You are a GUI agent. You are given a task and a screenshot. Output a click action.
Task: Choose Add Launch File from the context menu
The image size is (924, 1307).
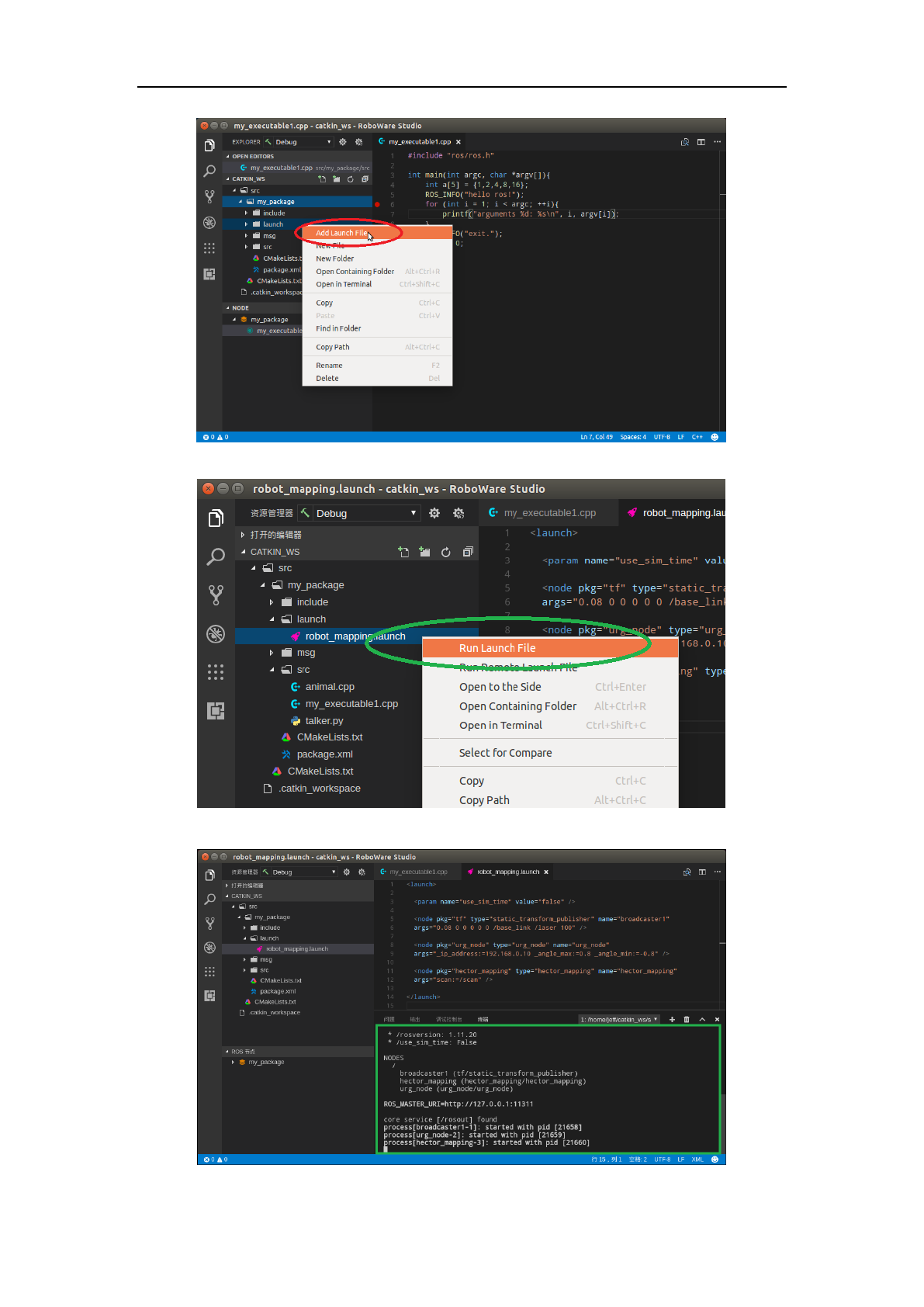pyautogui.click(x=377, y=233)
